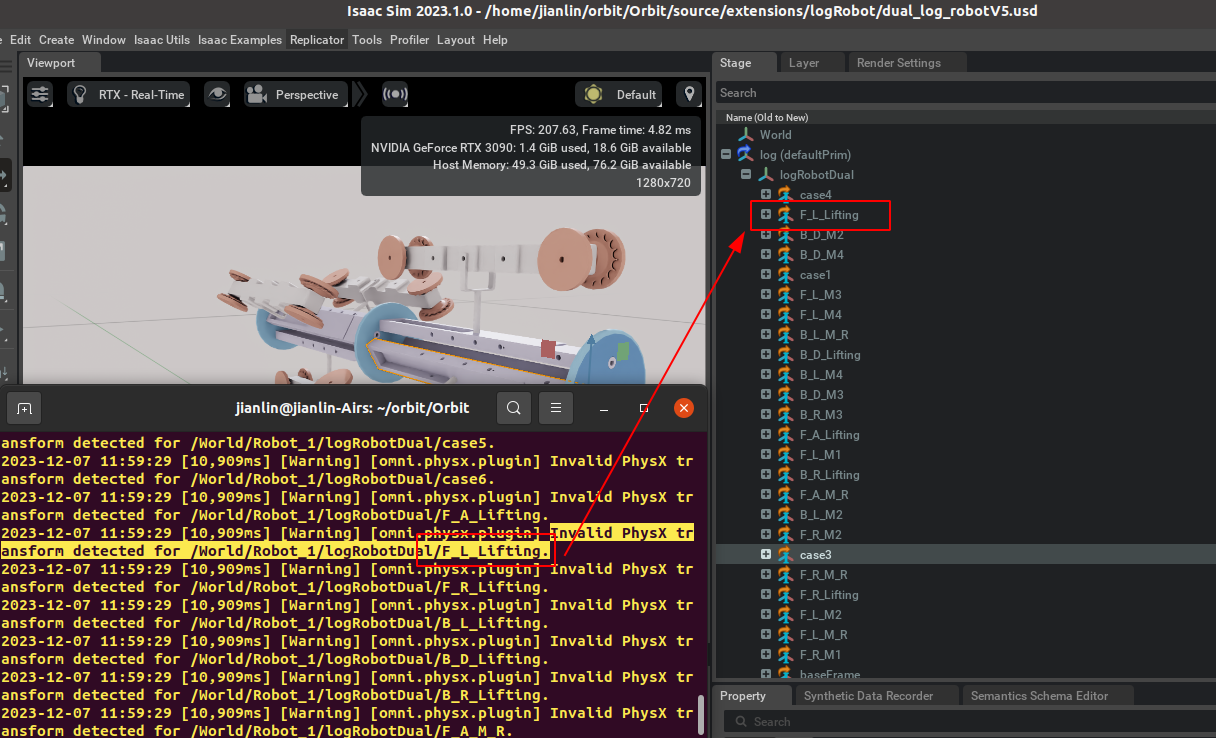The height and width of the screenshot is (738, 1216).
Task: Open the Create menu
Action: (x=57, y=40)
